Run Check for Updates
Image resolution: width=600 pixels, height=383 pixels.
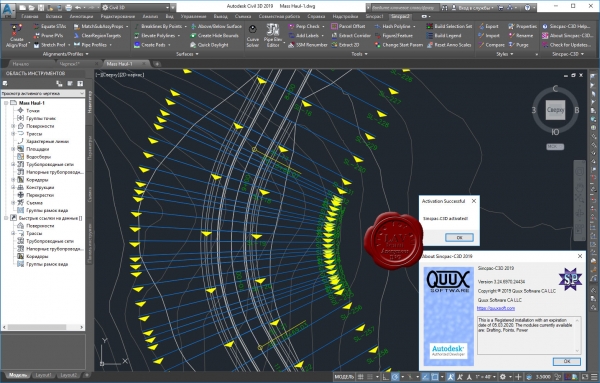point(567,45)
